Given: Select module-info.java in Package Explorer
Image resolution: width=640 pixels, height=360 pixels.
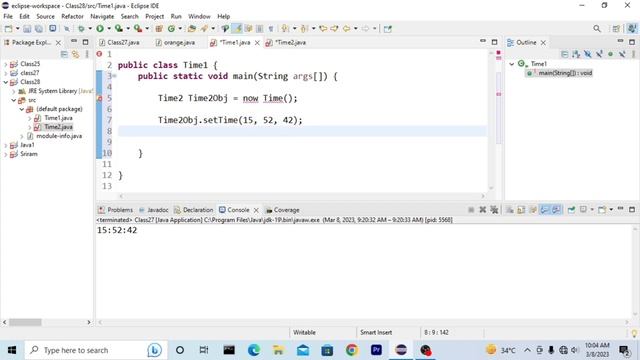Looking at the screenshot, I should [59, 136].
